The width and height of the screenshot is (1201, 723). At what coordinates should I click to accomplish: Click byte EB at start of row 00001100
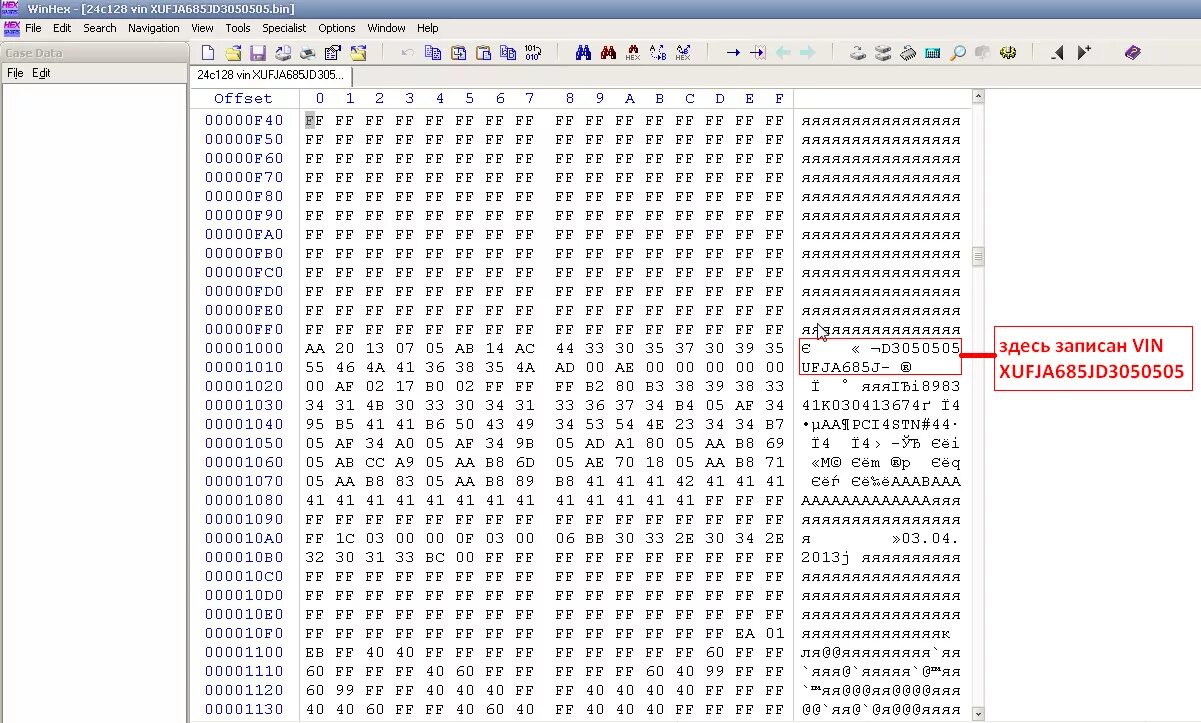tap(314, 653)
